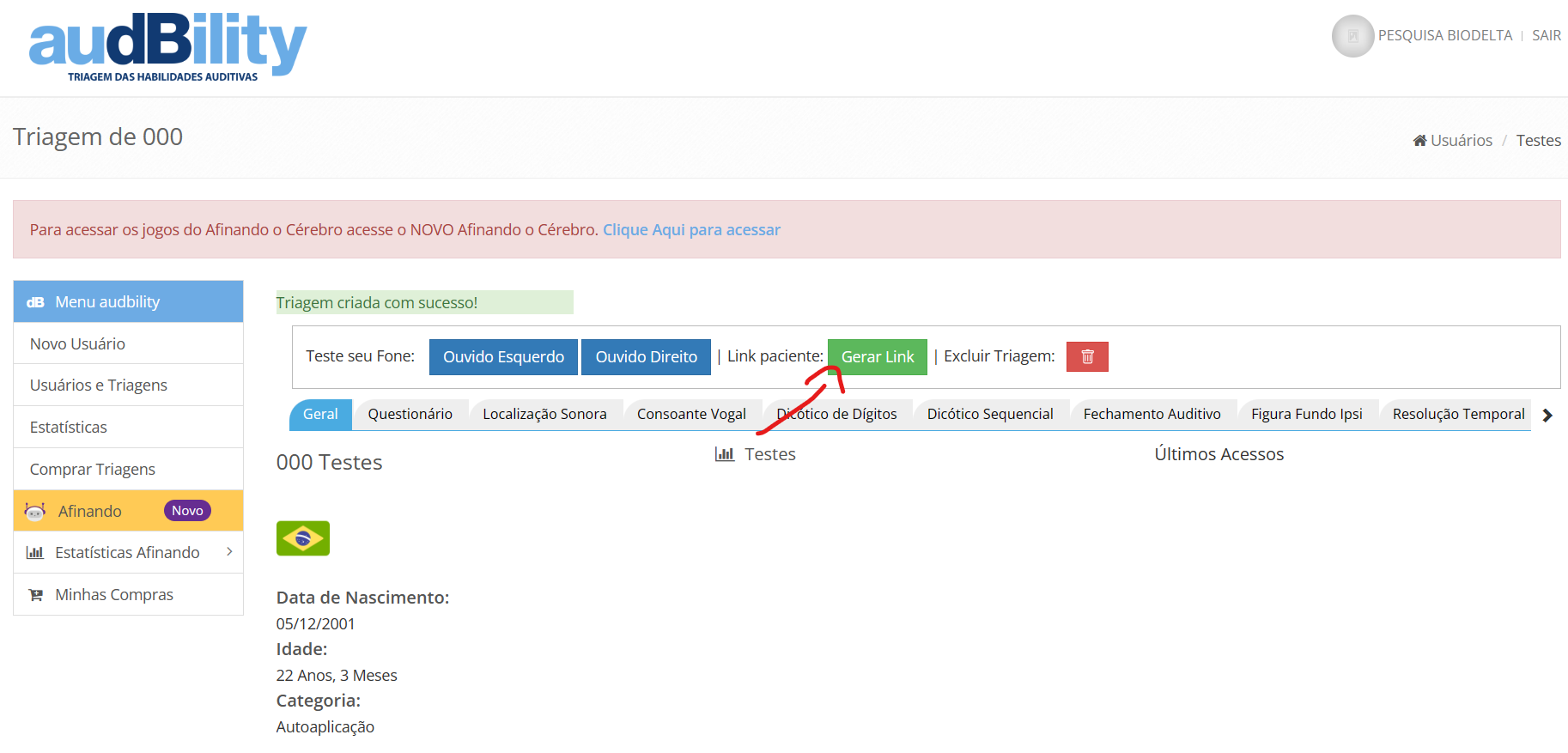This screenshot has width=1568, height=753.
Task: Show more tabs with right arrow
Action: (x=1547, y=416)
